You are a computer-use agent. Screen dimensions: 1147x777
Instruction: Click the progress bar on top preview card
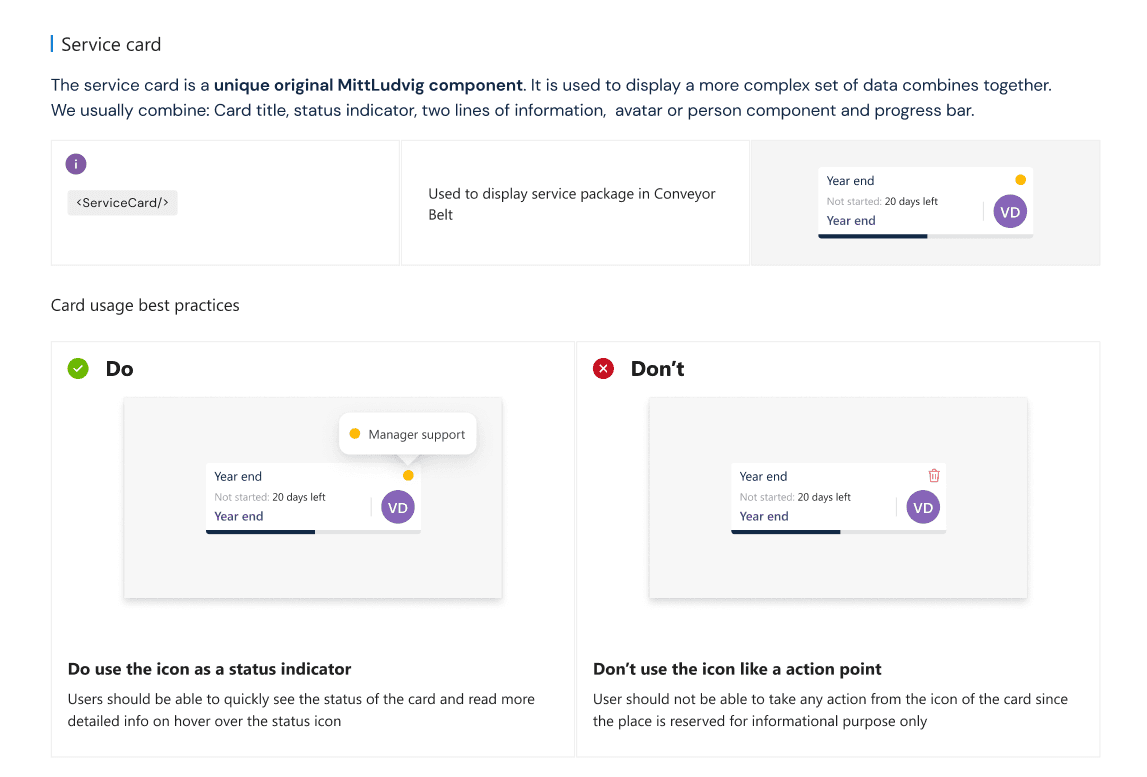(925, 236)
